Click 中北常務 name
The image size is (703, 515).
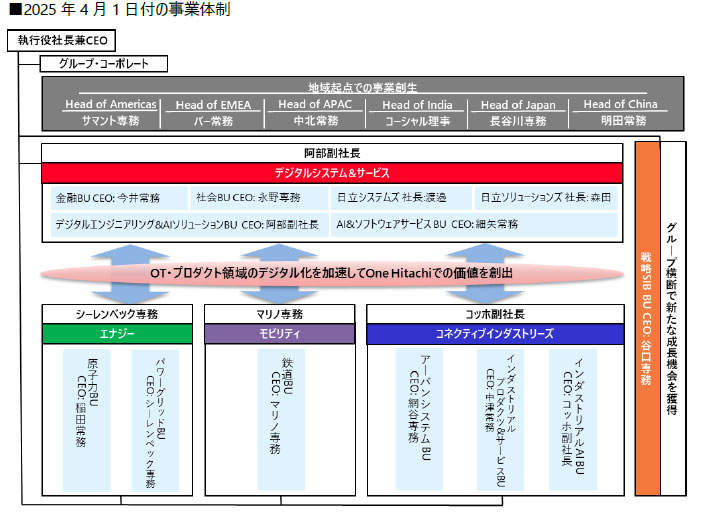[x=316, y=121]
